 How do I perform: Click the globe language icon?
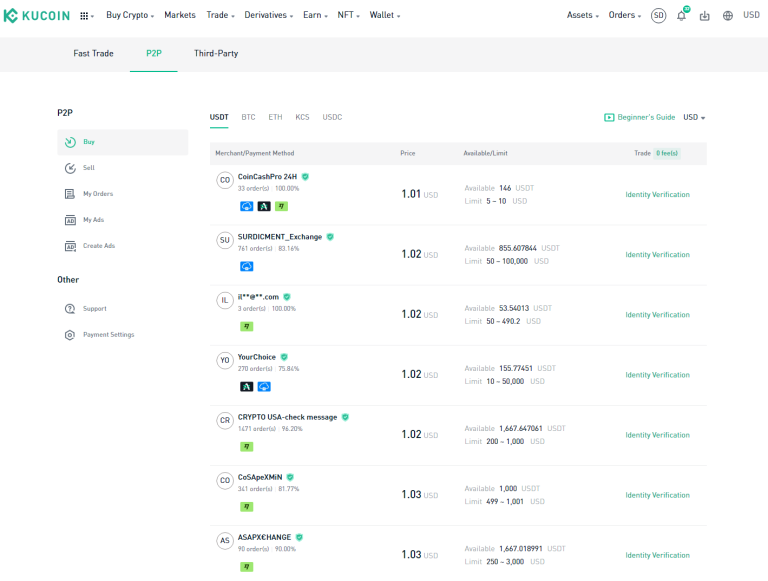point(727,16)
